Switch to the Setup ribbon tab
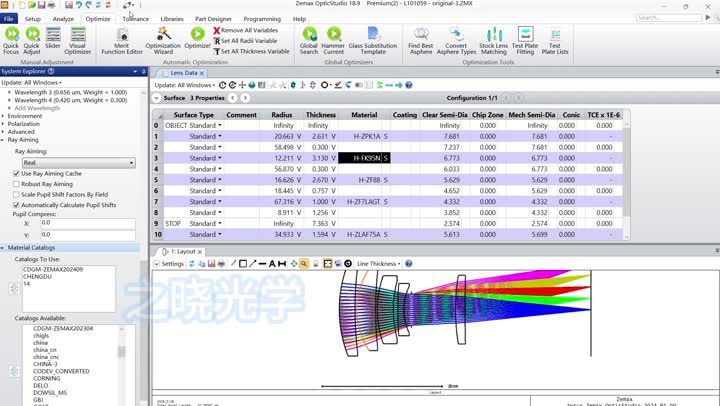Viewport: 720px width, 406px height. pos(33,19)
